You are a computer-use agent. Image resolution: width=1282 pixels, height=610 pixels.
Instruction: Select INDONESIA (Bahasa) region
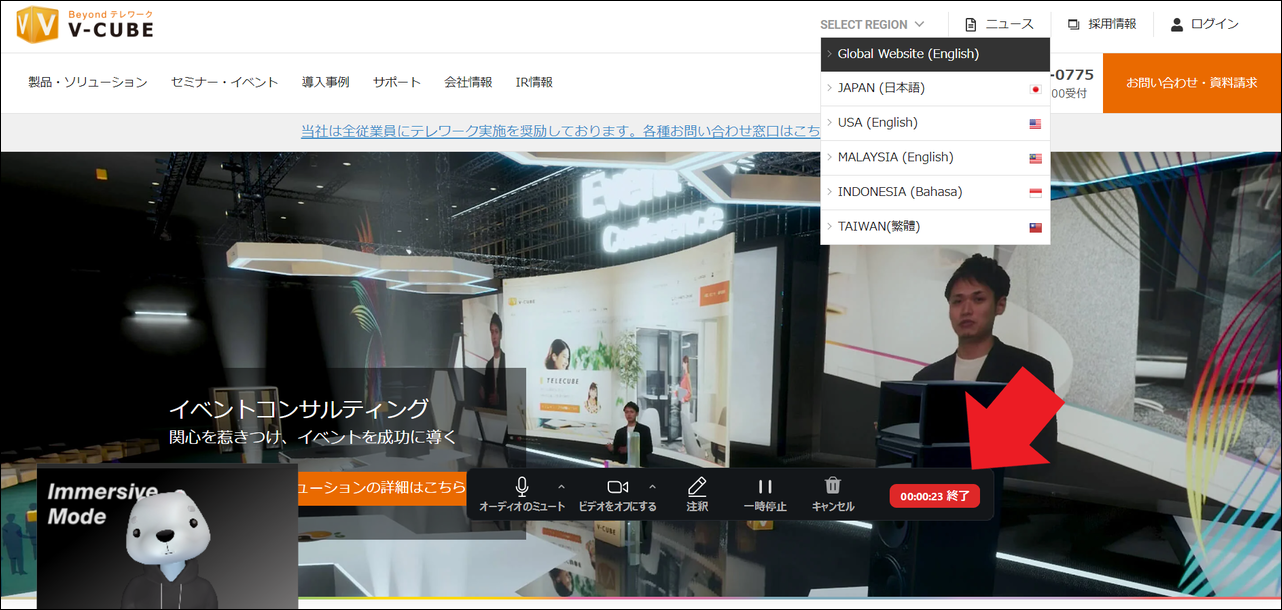pos(935,192)
